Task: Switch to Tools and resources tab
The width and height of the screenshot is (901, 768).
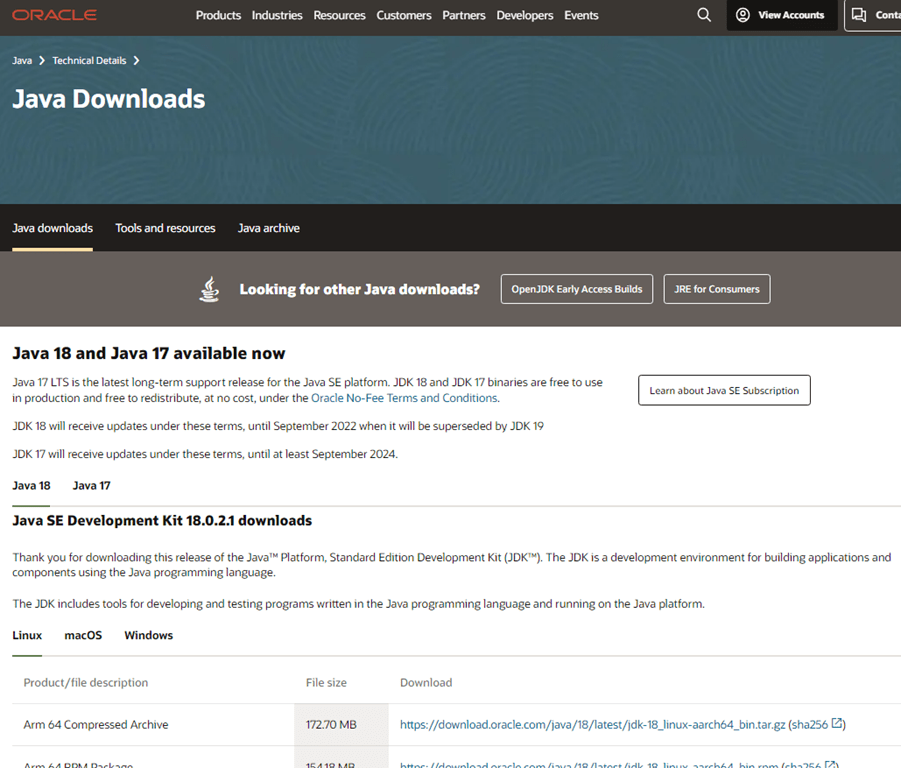Action: [165, 228]
